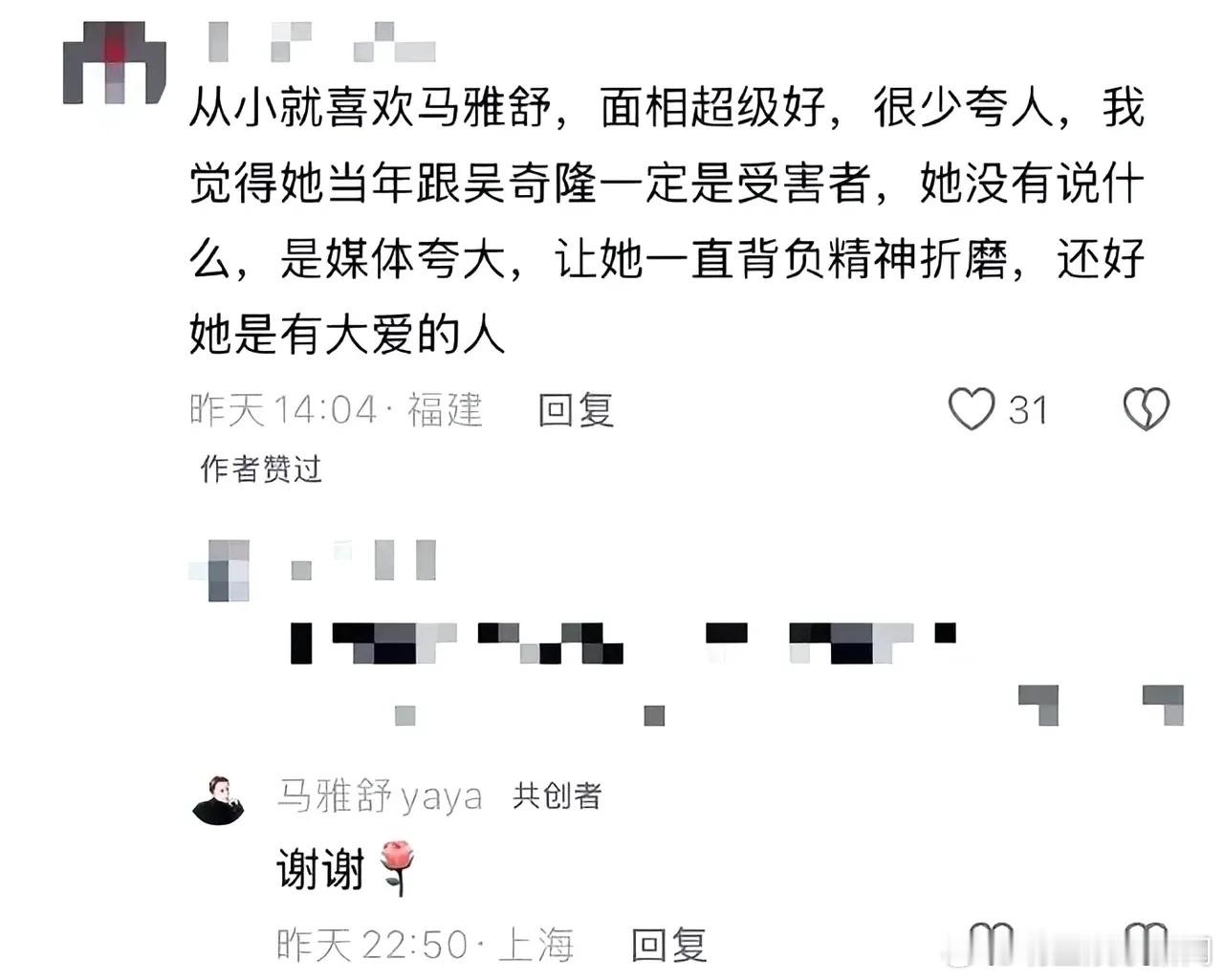The image size is (1224, 980).
Task: Tap the 作者赞过 label
Action: 260,468
